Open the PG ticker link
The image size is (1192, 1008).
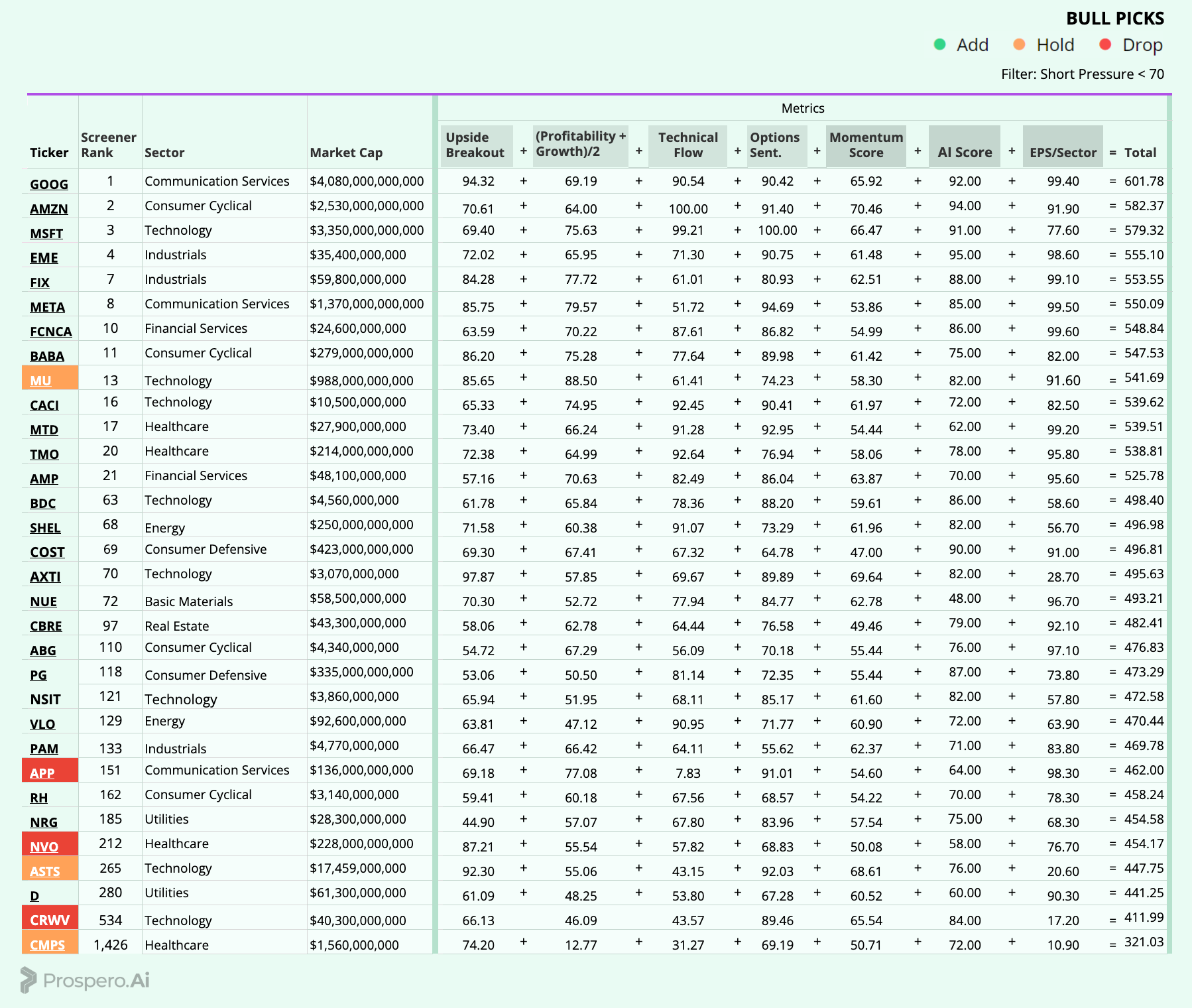click(38, 675)
